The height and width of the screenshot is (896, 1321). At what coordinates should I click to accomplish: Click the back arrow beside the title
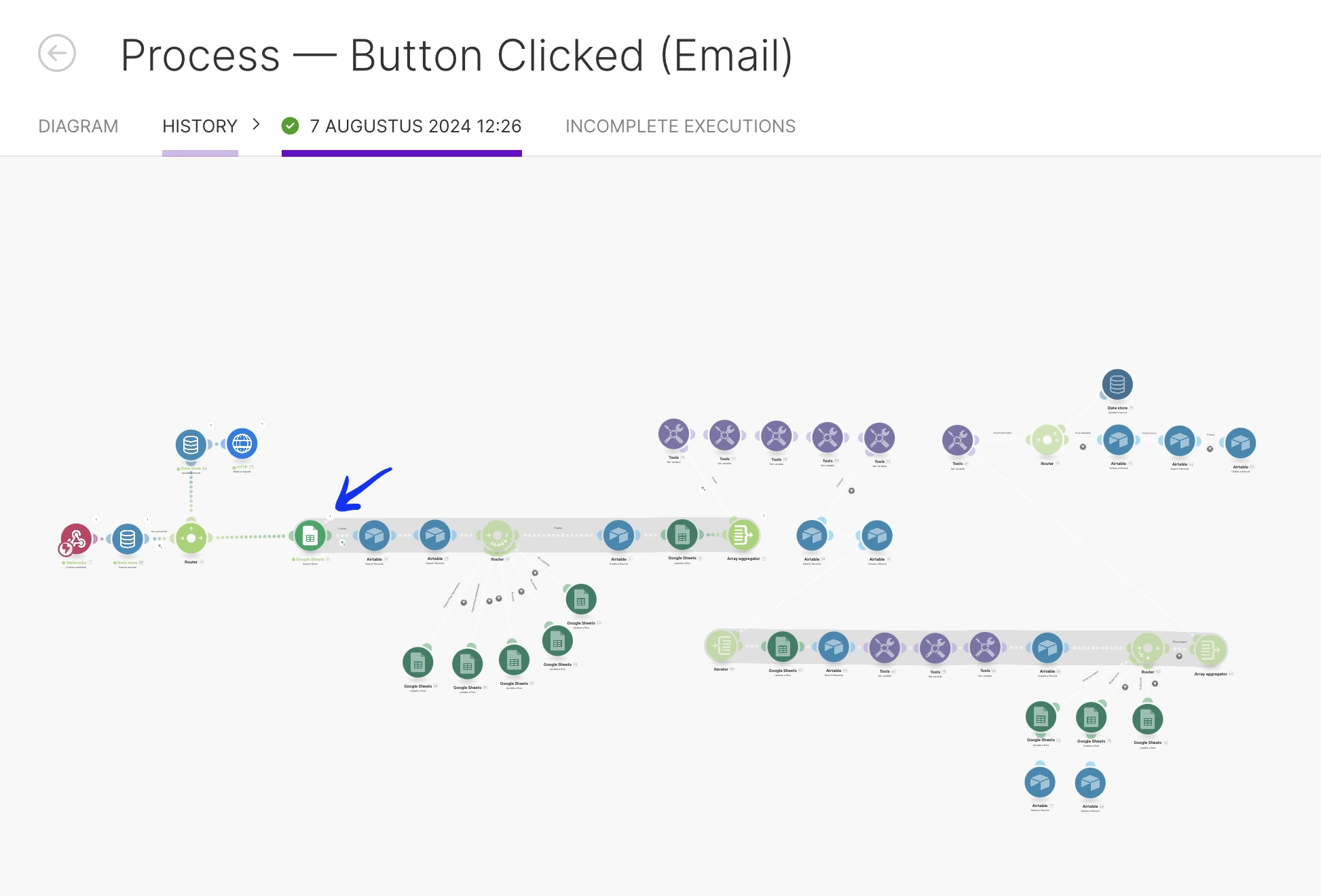tap(57, 54)
